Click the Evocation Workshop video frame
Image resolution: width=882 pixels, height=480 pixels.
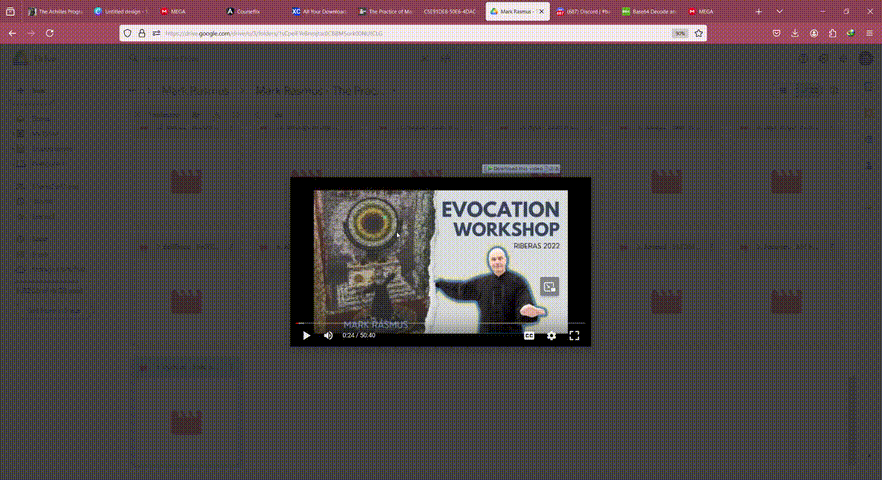[x=440, y=262]
